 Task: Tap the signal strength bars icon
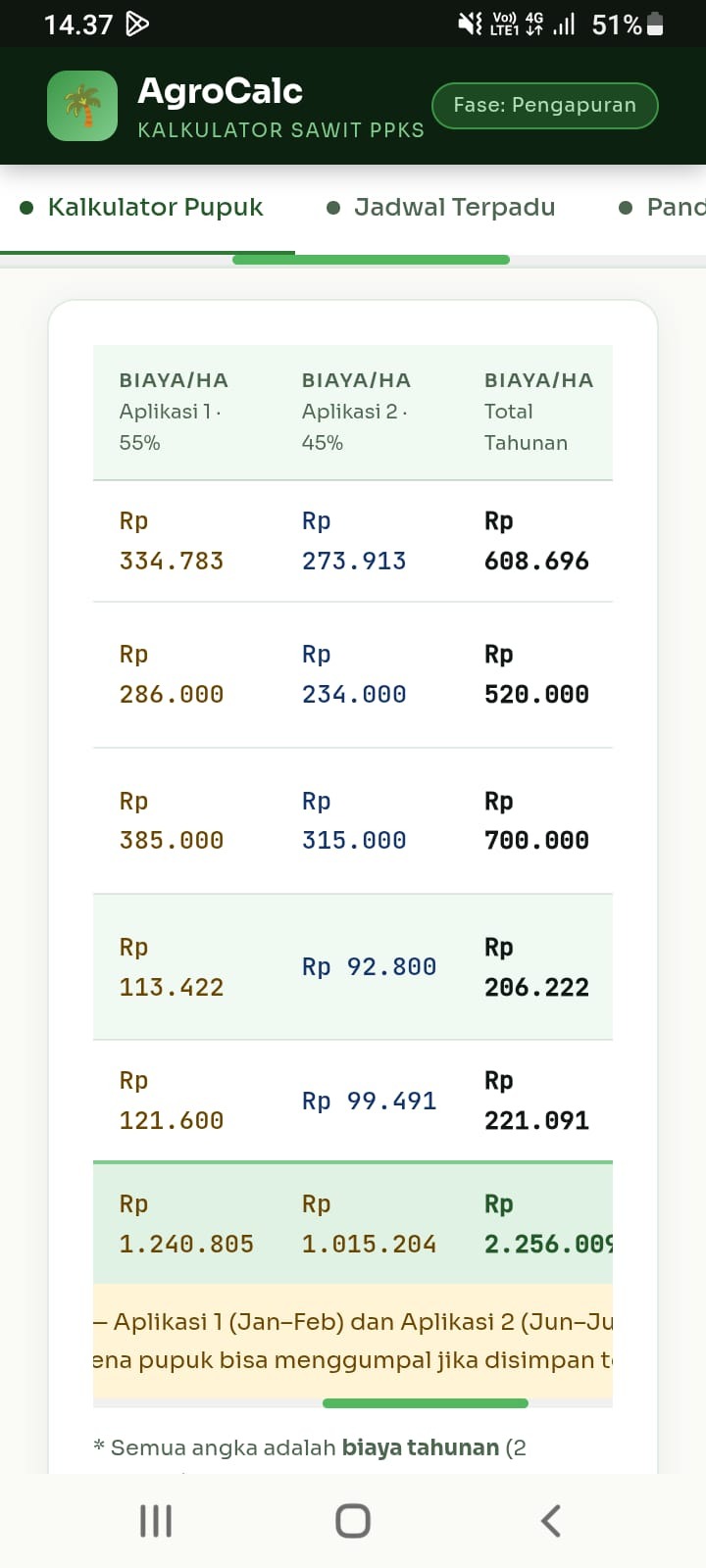pyautogui.click(x=564, y=24)
